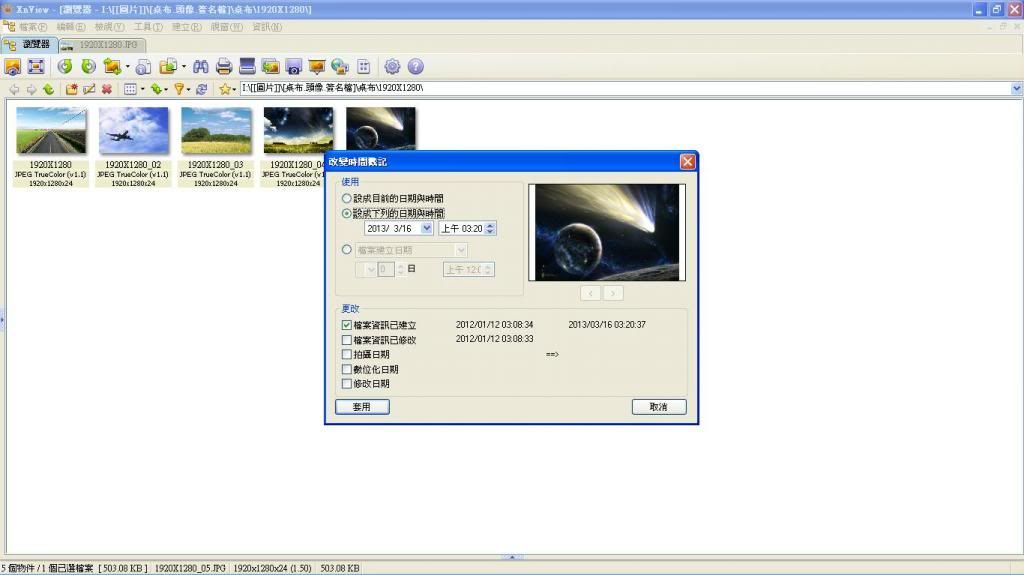Uncheck the 檔案資訊已建立 checkbox

(x=347, y=325)
